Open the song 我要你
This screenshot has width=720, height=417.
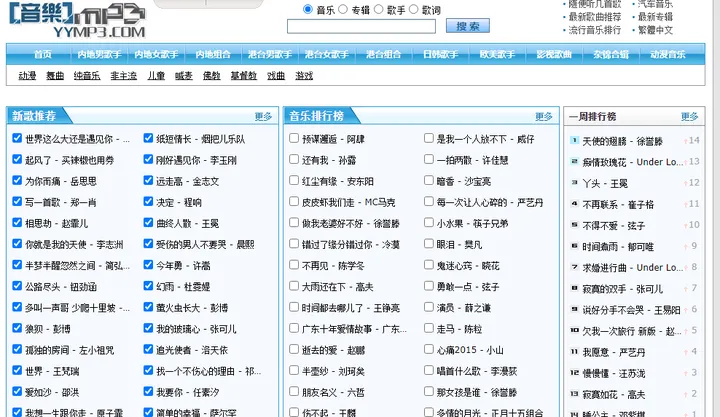coord(187,393)
